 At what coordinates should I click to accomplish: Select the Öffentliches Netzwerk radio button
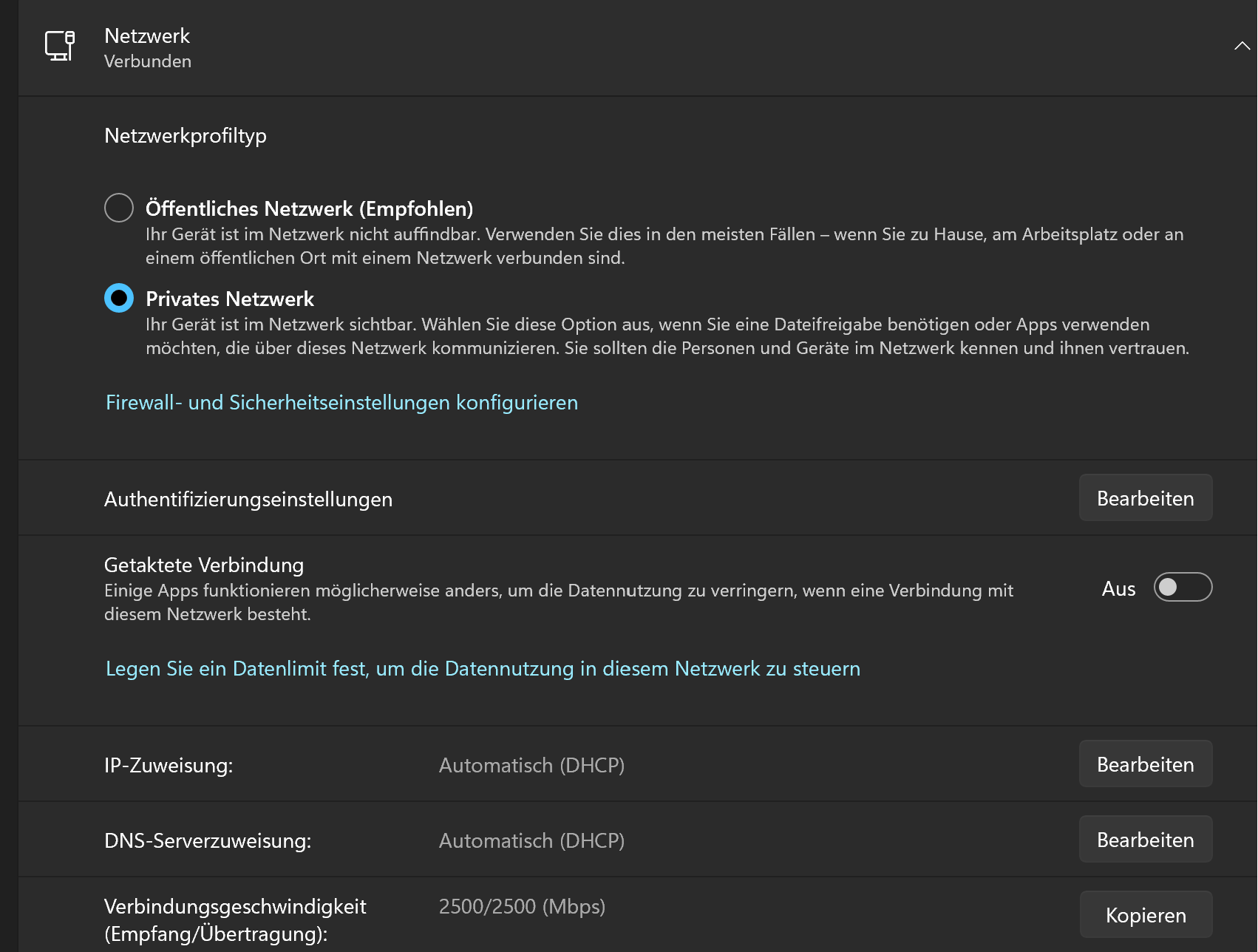(x=119, y=208)
